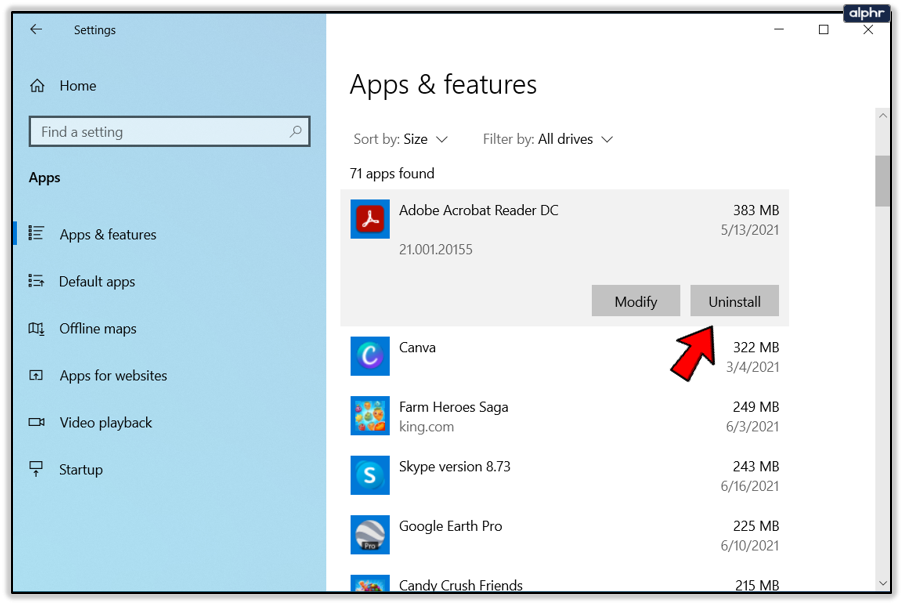Select Apps for websites page
This screenshot has height=605, width=903.
(113, 376)
